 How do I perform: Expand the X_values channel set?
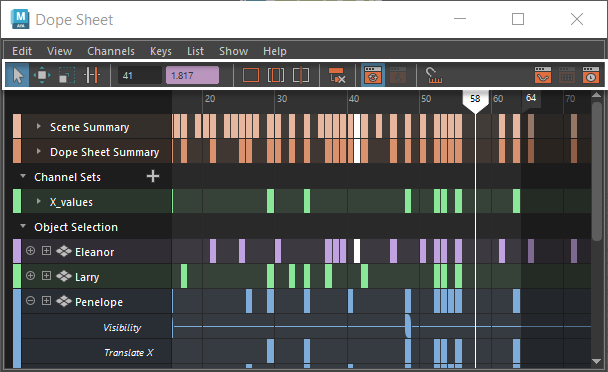coord(38,201)
